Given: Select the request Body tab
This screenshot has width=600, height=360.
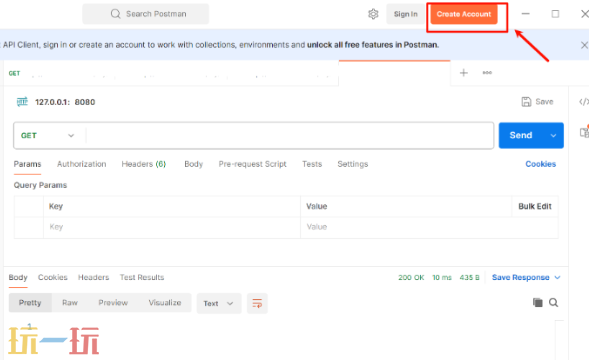Looking at the screenshot, I should point(193,164).
